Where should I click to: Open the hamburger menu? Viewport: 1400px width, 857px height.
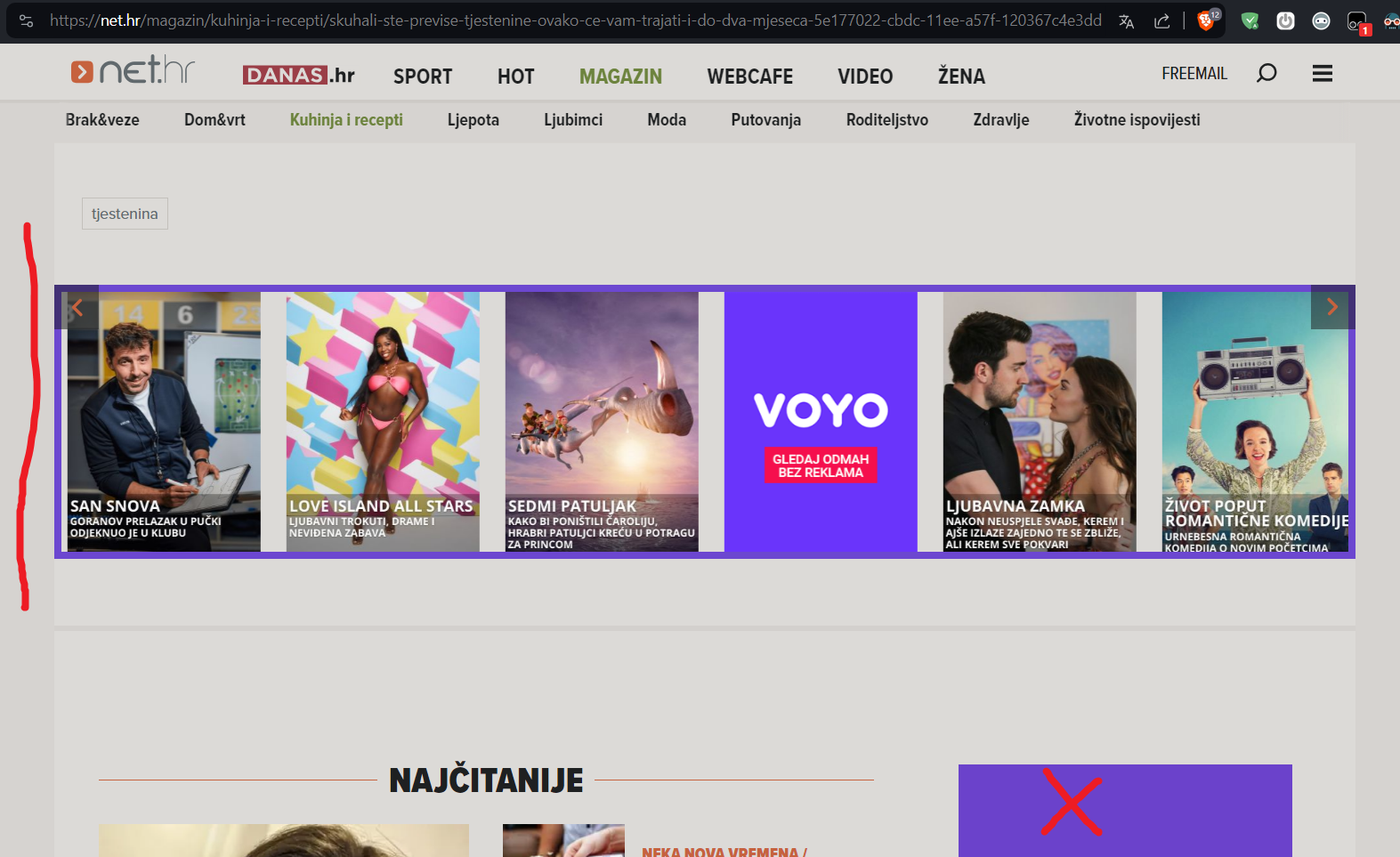pos(1322,74)
